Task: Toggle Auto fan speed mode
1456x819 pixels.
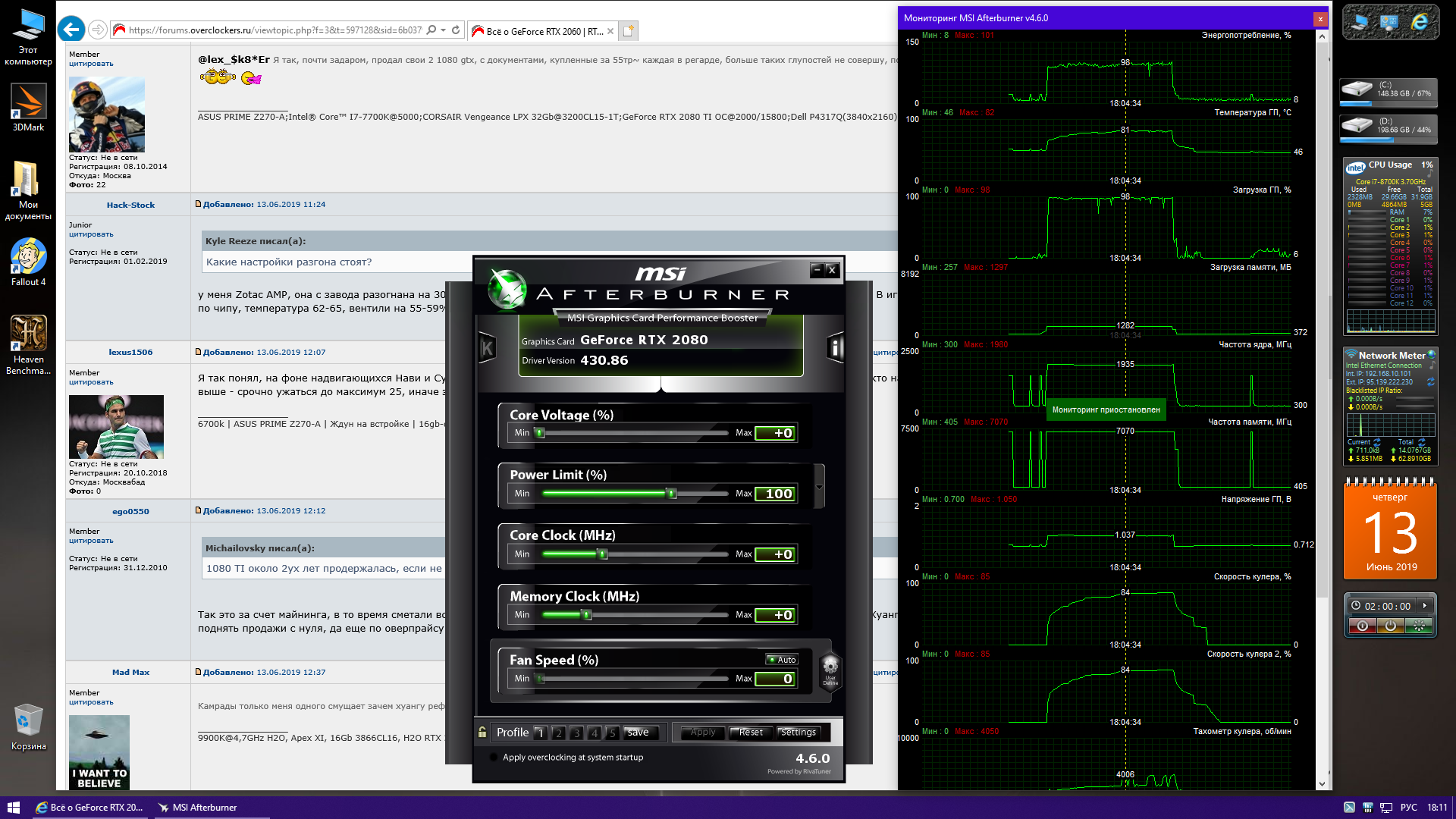Action: click(782, 660)
